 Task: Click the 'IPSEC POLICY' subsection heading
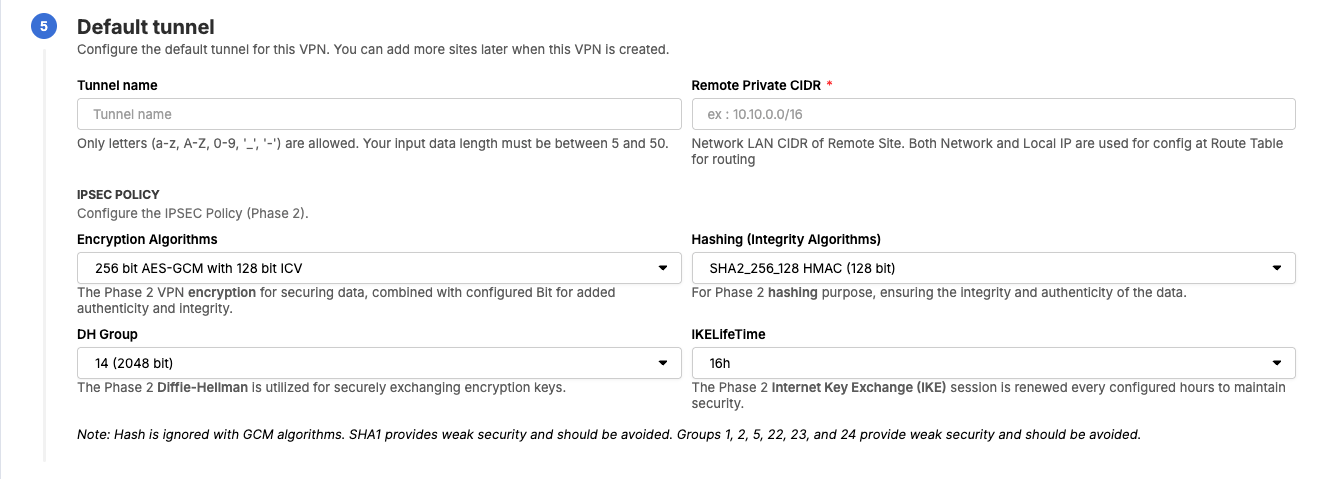[118, 194]
